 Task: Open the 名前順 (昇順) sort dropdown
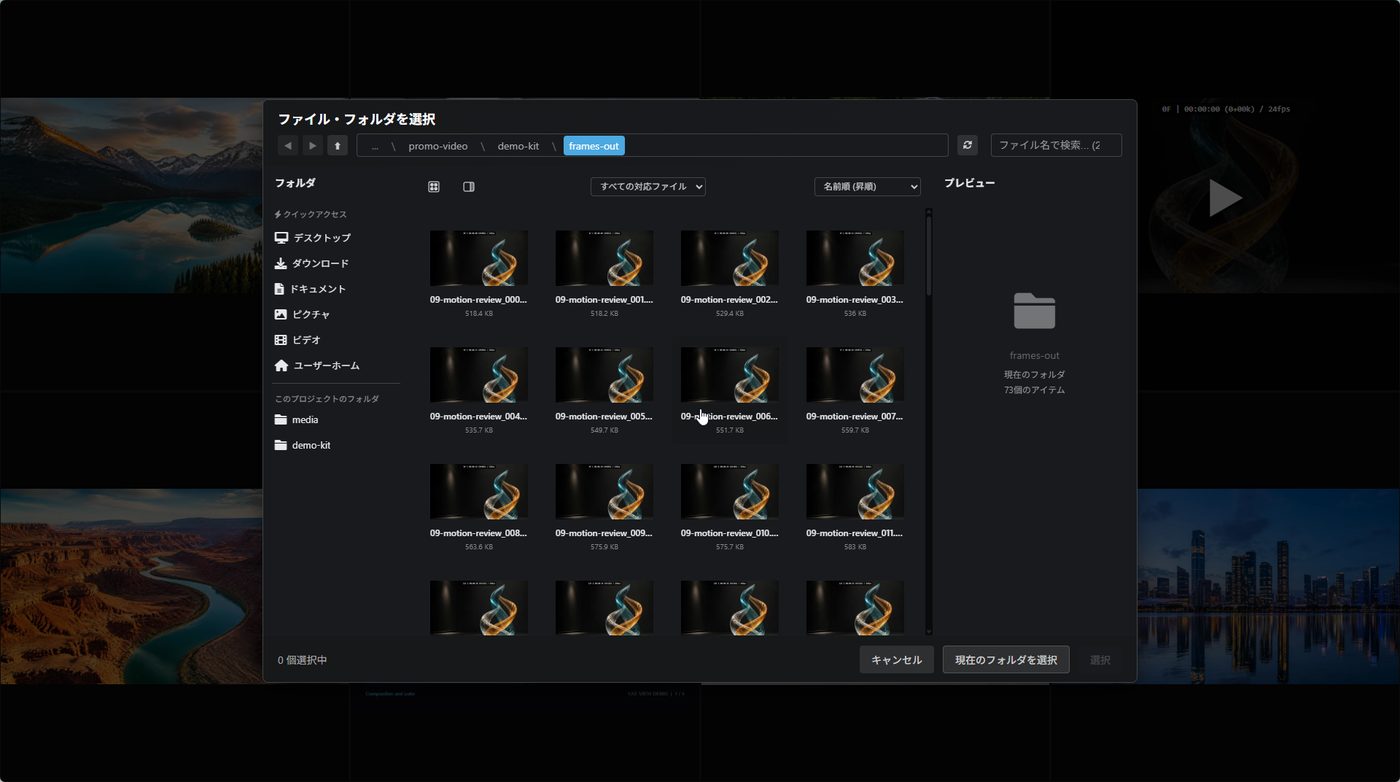(x=867, y=187)
